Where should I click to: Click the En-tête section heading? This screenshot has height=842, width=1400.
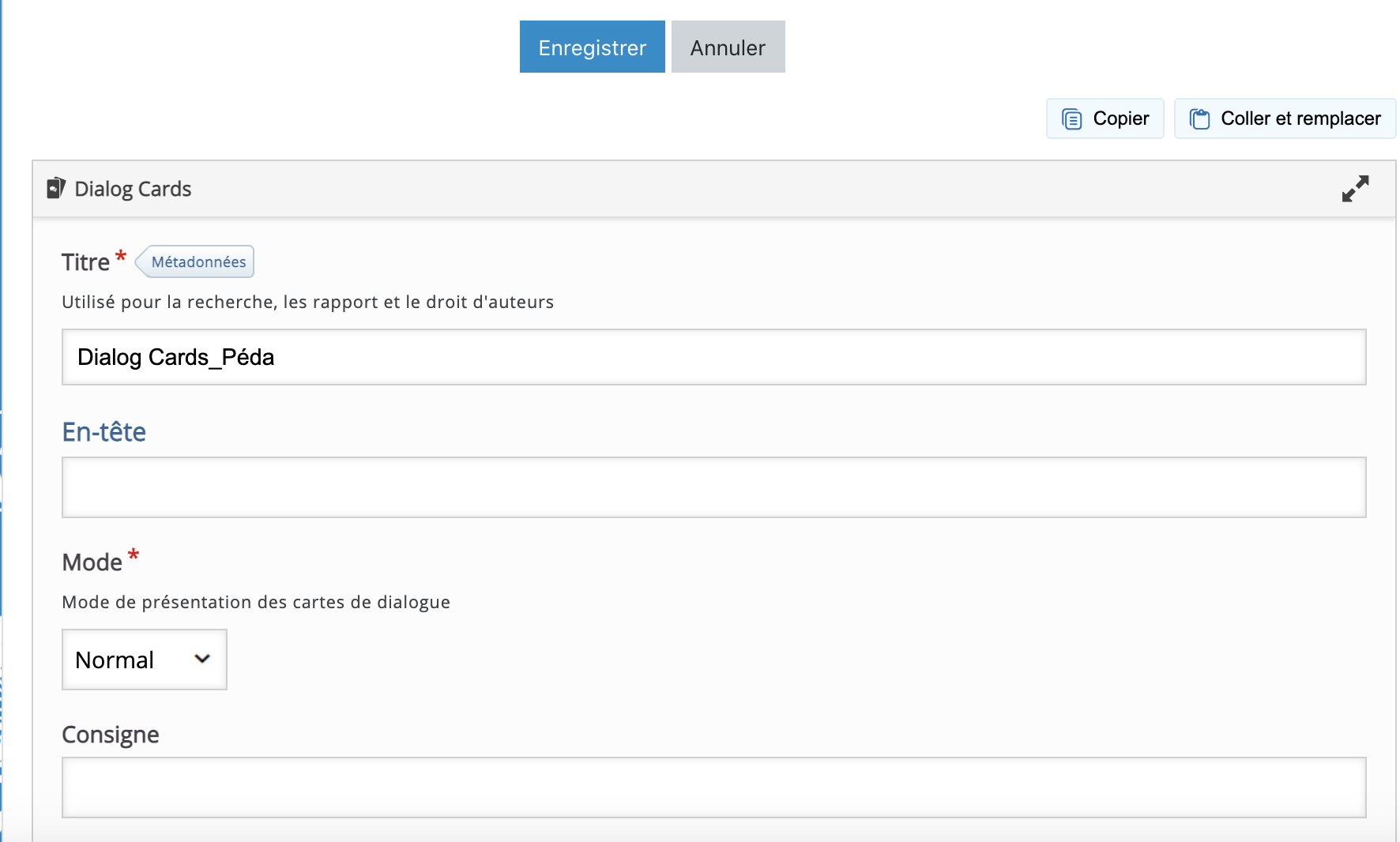click(x=103, y=432)
